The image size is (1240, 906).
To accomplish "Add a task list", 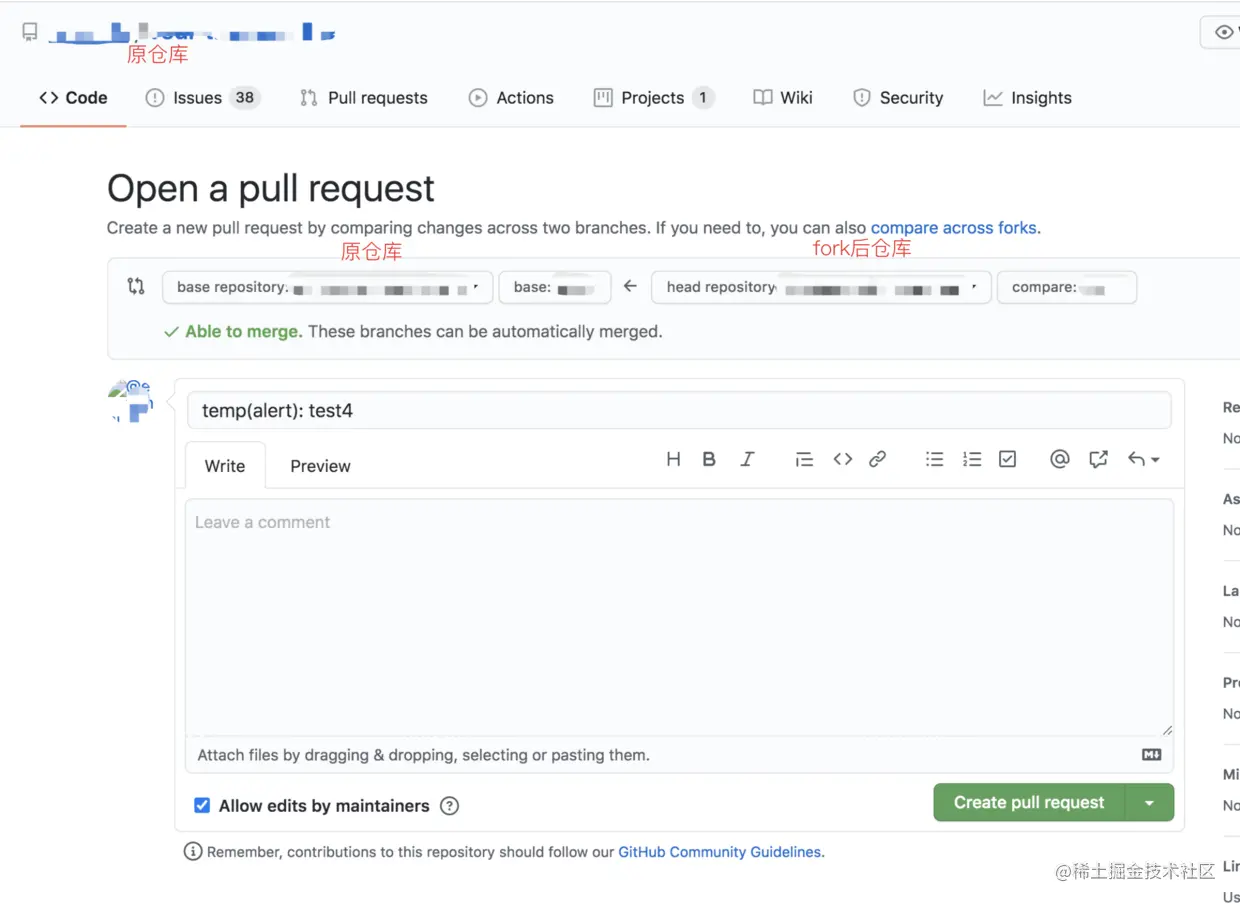I will coord(1007,459).
